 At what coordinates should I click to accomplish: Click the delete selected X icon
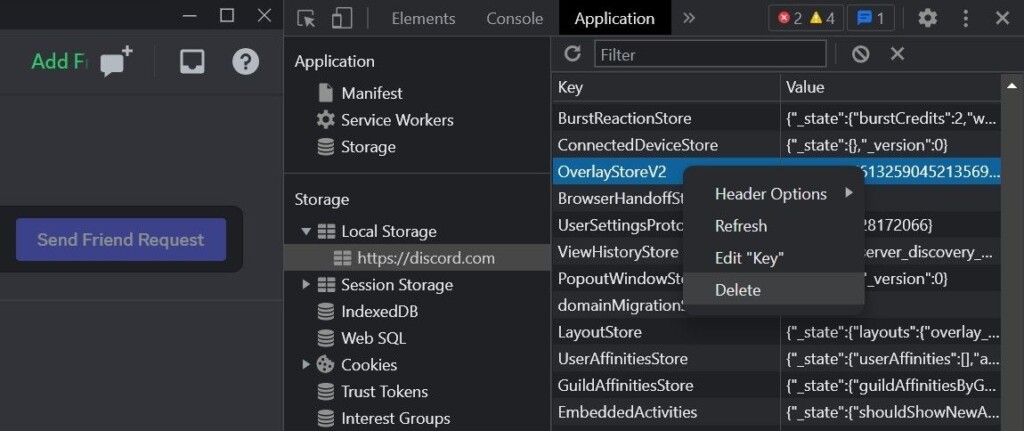coord(897,54)
